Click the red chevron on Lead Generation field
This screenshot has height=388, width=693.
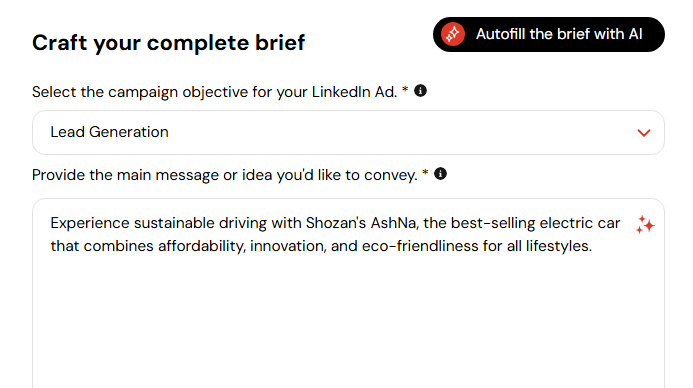[644, 133]
